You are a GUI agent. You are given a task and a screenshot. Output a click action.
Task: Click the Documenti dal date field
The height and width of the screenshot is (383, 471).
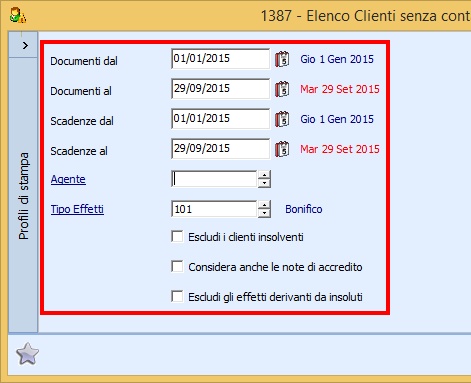pos(220,59)
